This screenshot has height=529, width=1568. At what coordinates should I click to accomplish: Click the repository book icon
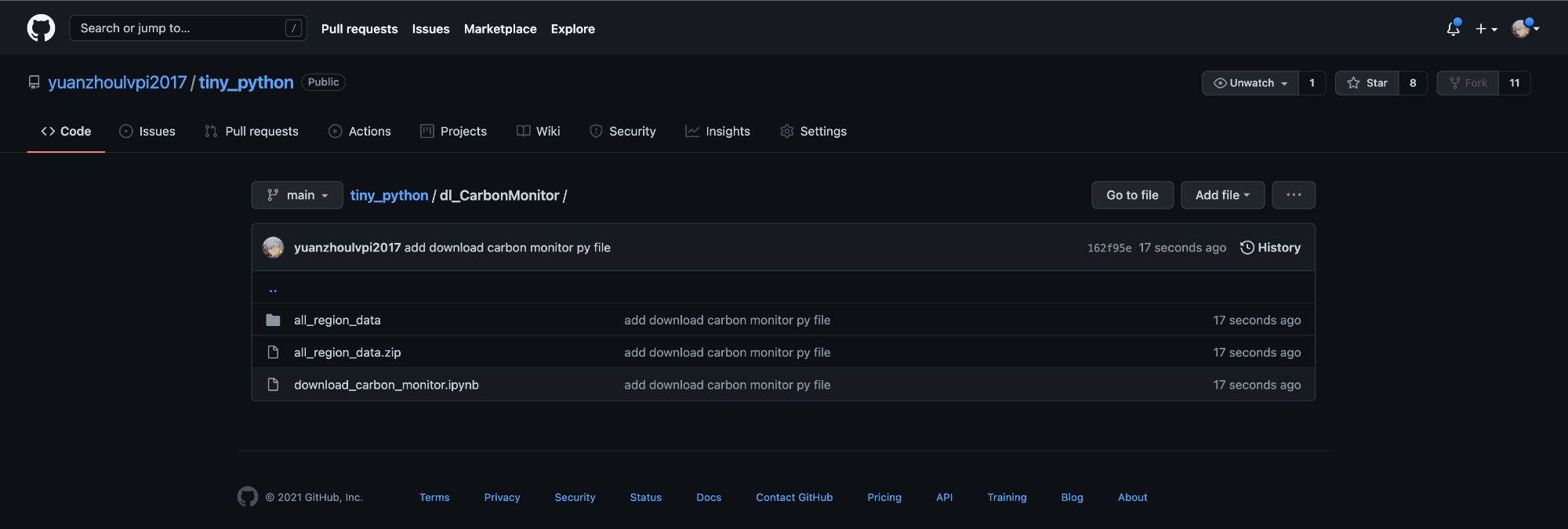[34, 82]
